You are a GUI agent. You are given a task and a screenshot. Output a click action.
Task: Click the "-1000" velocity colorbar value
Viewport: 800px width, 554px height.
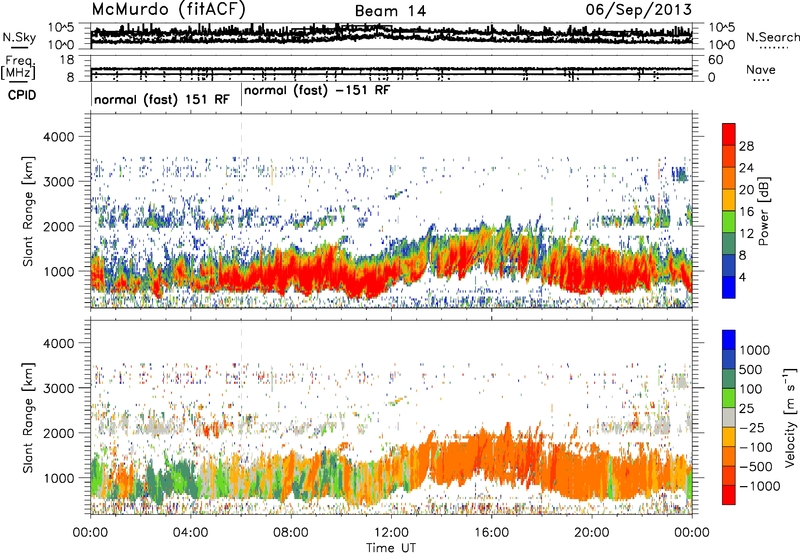coord(760,486)
